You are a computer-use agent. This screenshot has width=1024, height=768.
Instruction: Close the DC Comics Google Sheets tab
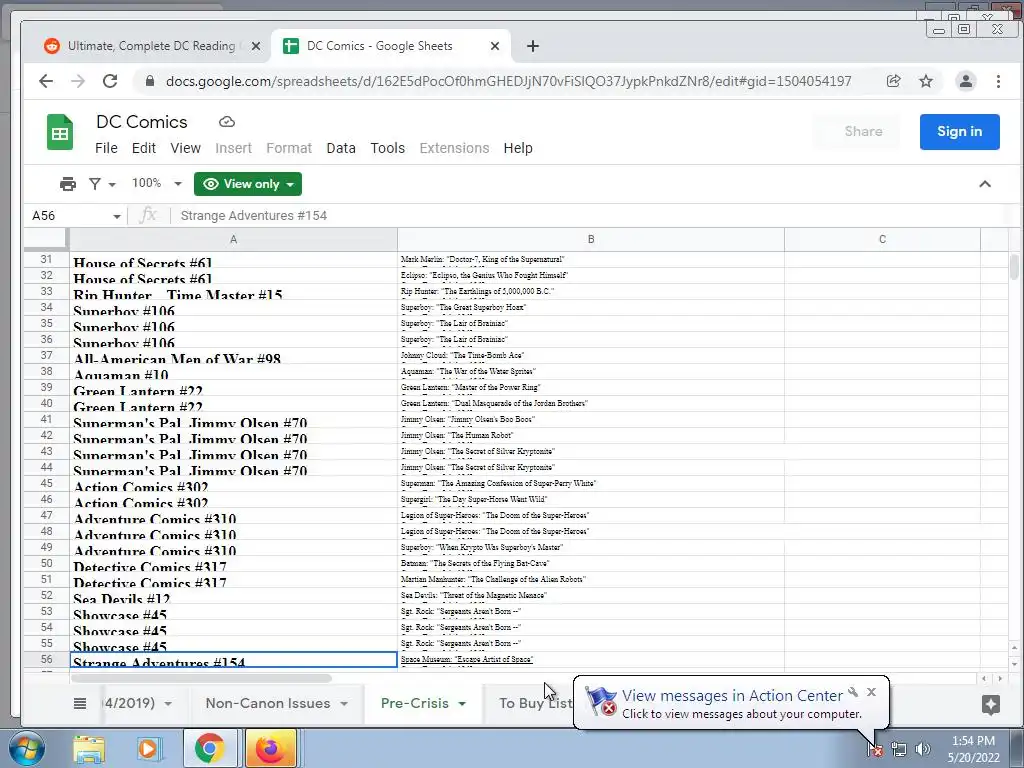(x=495, y=46)
